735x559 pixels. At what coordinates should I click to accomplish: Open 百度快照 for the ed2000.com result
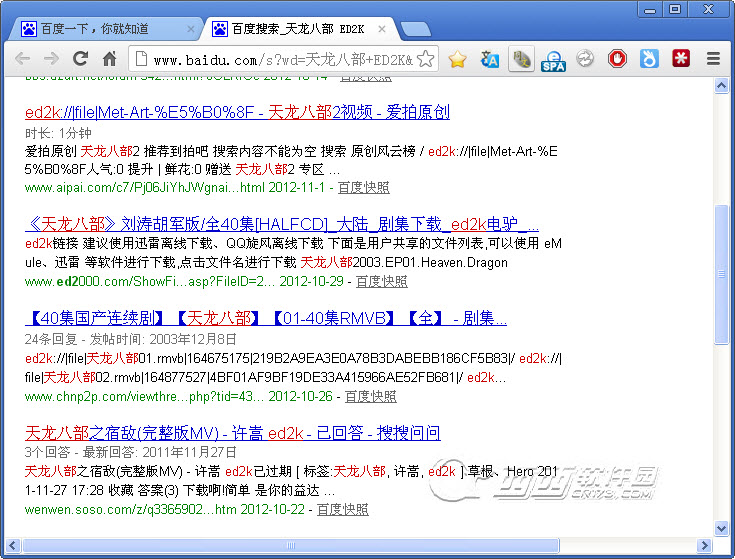(382, 281)
